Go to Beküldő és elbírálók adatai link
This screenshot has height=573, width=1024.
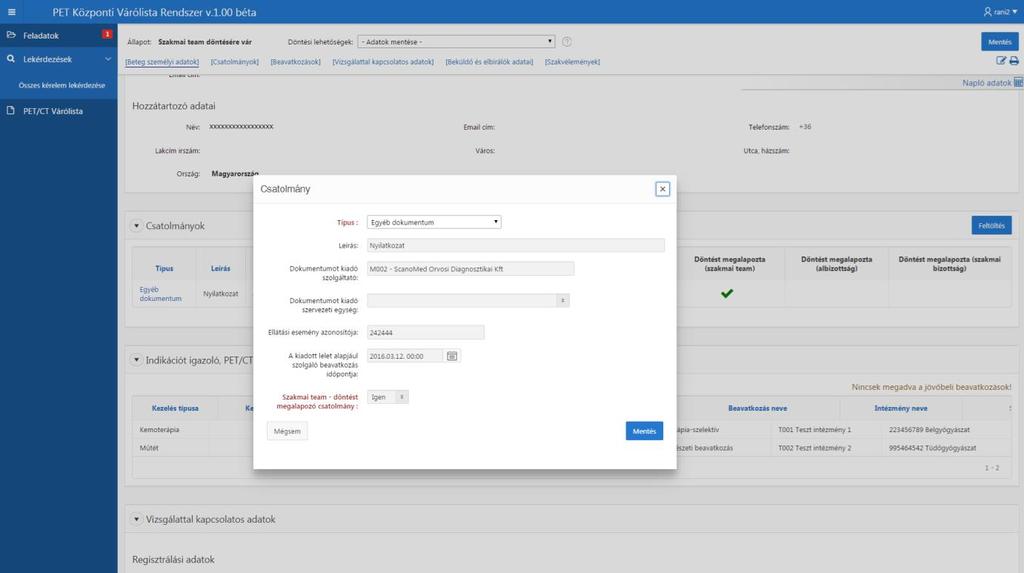[x=489, y=61]
